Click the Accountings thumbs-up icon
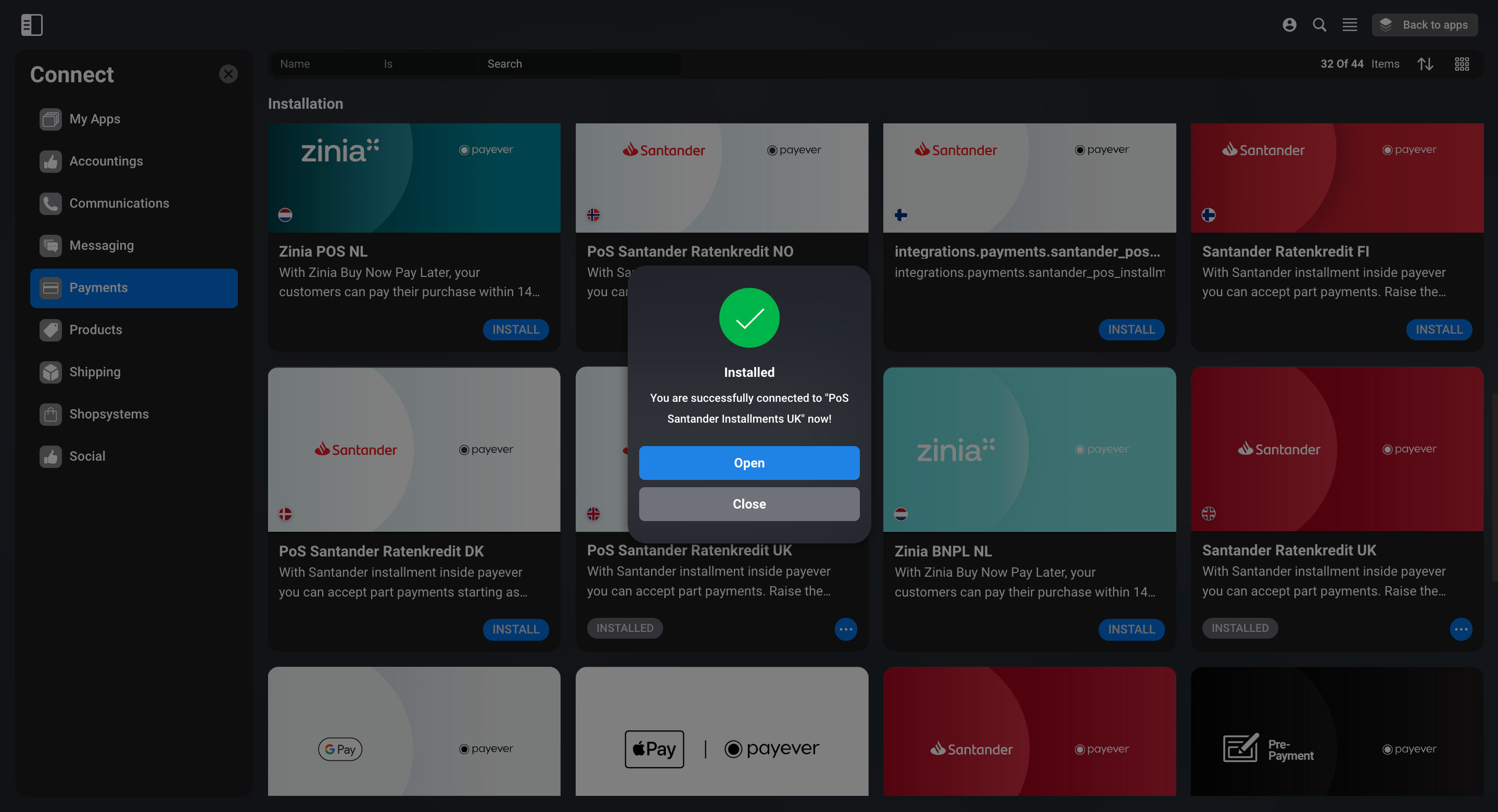Viewport: 1498px width, 812px height. tap(50, 161)
